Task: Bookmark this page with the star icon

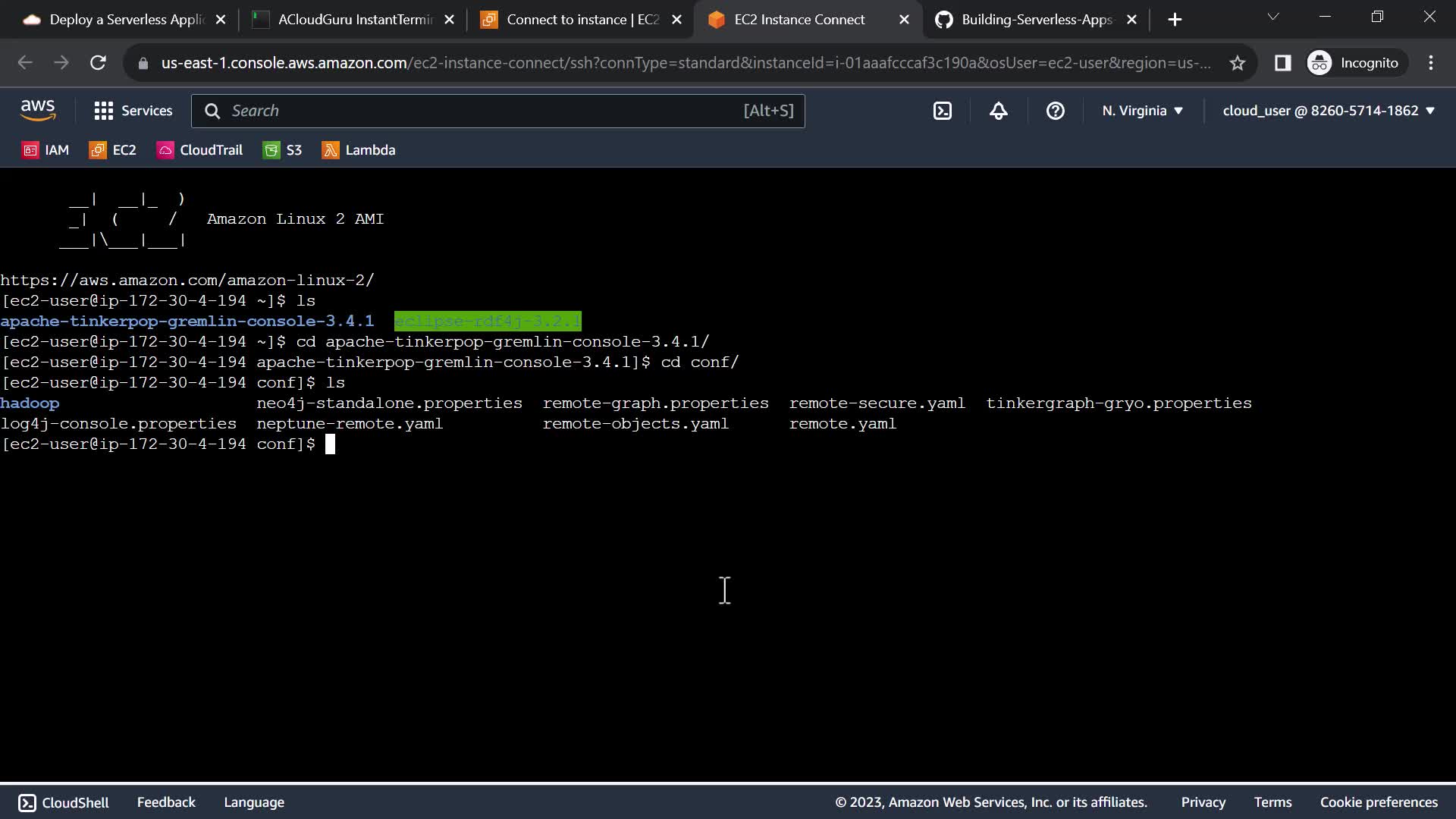Action: click(x=1238, y=63)
